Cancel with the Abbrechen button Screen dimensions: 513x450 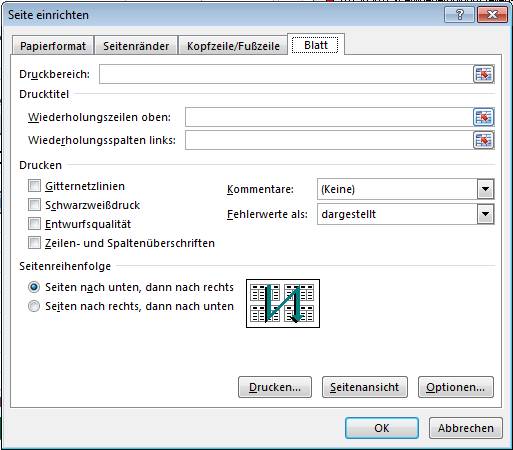tap(466, 428)
